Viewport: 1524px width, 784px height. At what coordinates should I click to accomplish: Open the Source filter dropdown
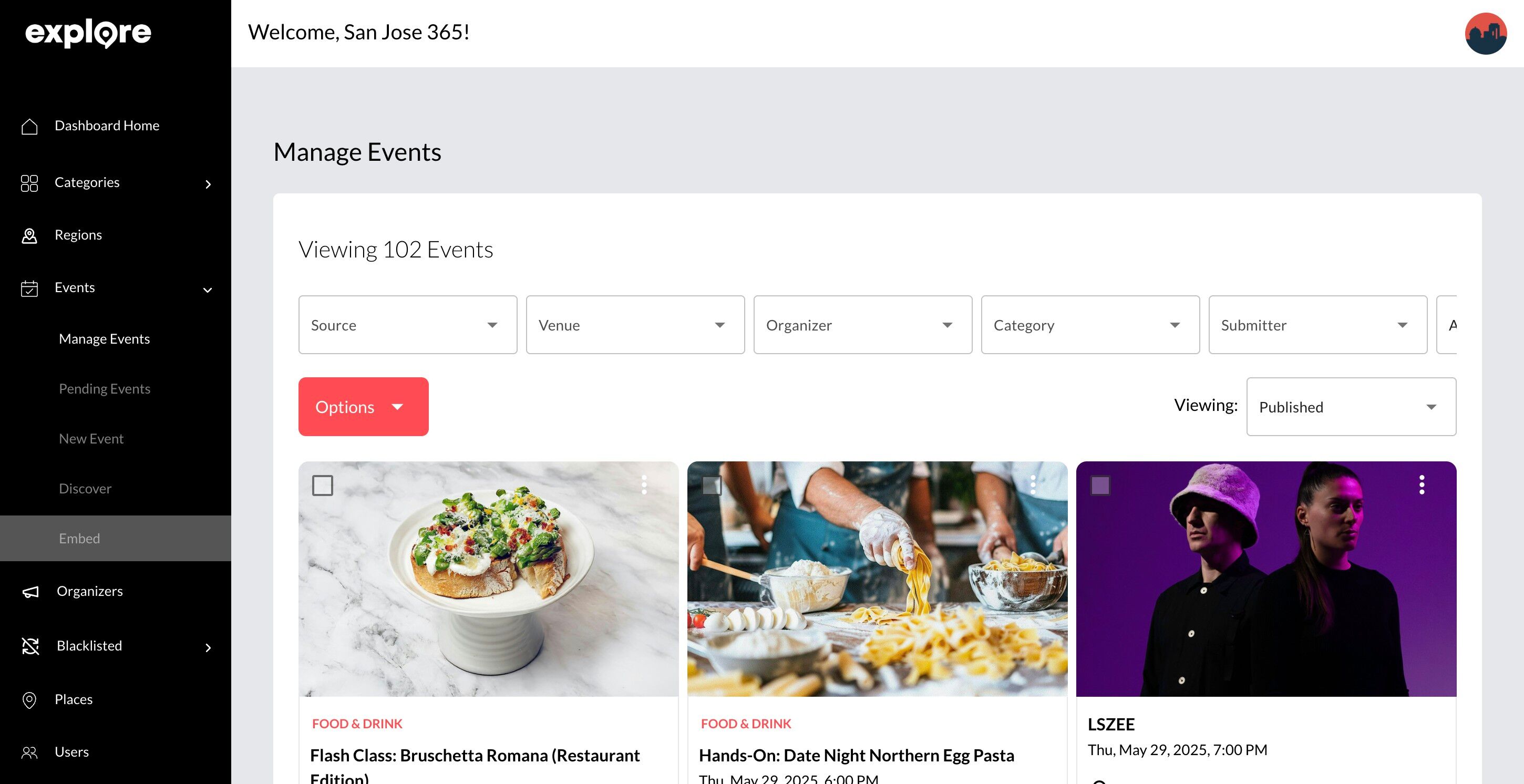[407, 325]
